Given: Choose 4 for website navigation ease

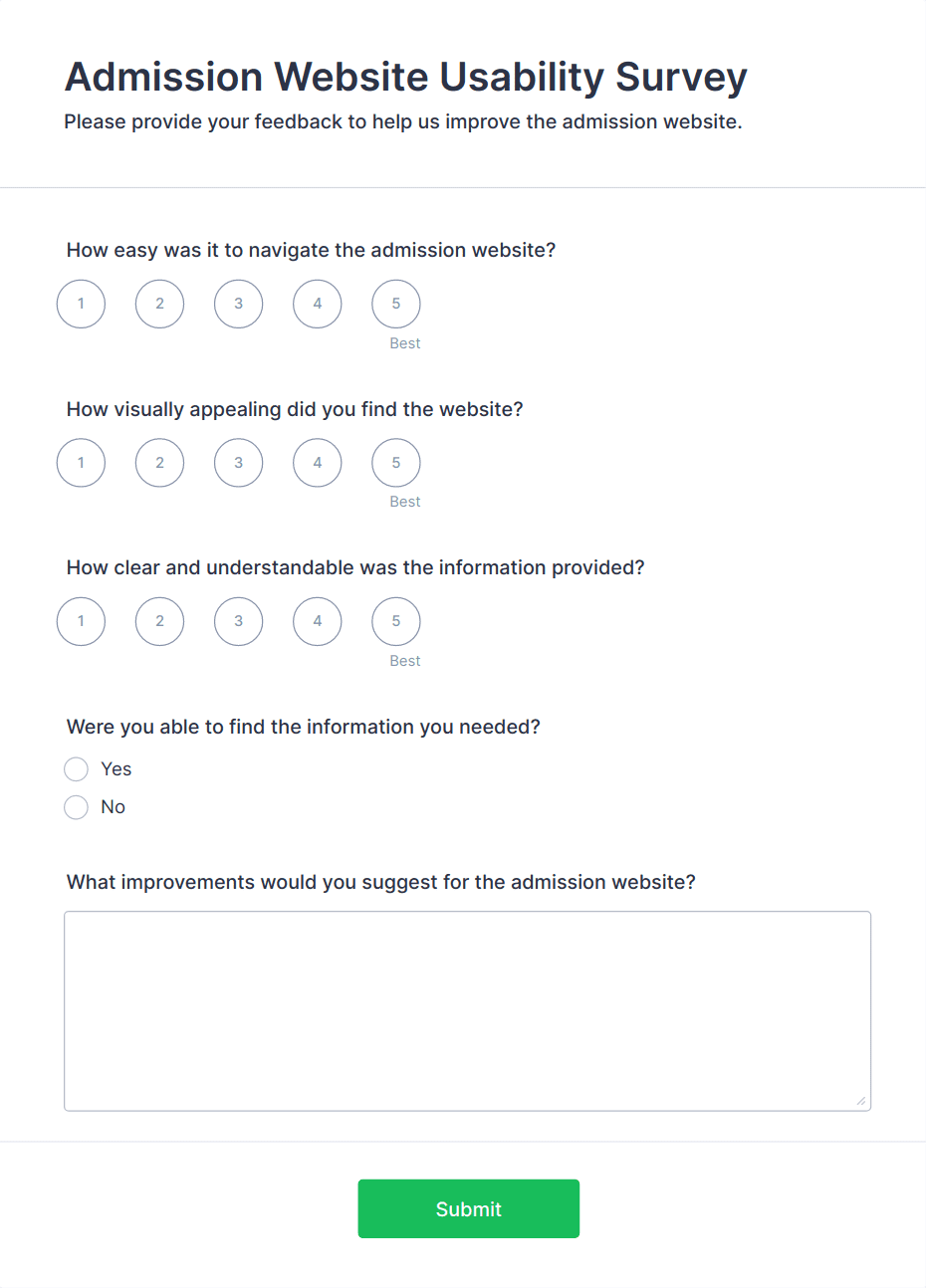Looking at the screenshot, I should (317, 304).
